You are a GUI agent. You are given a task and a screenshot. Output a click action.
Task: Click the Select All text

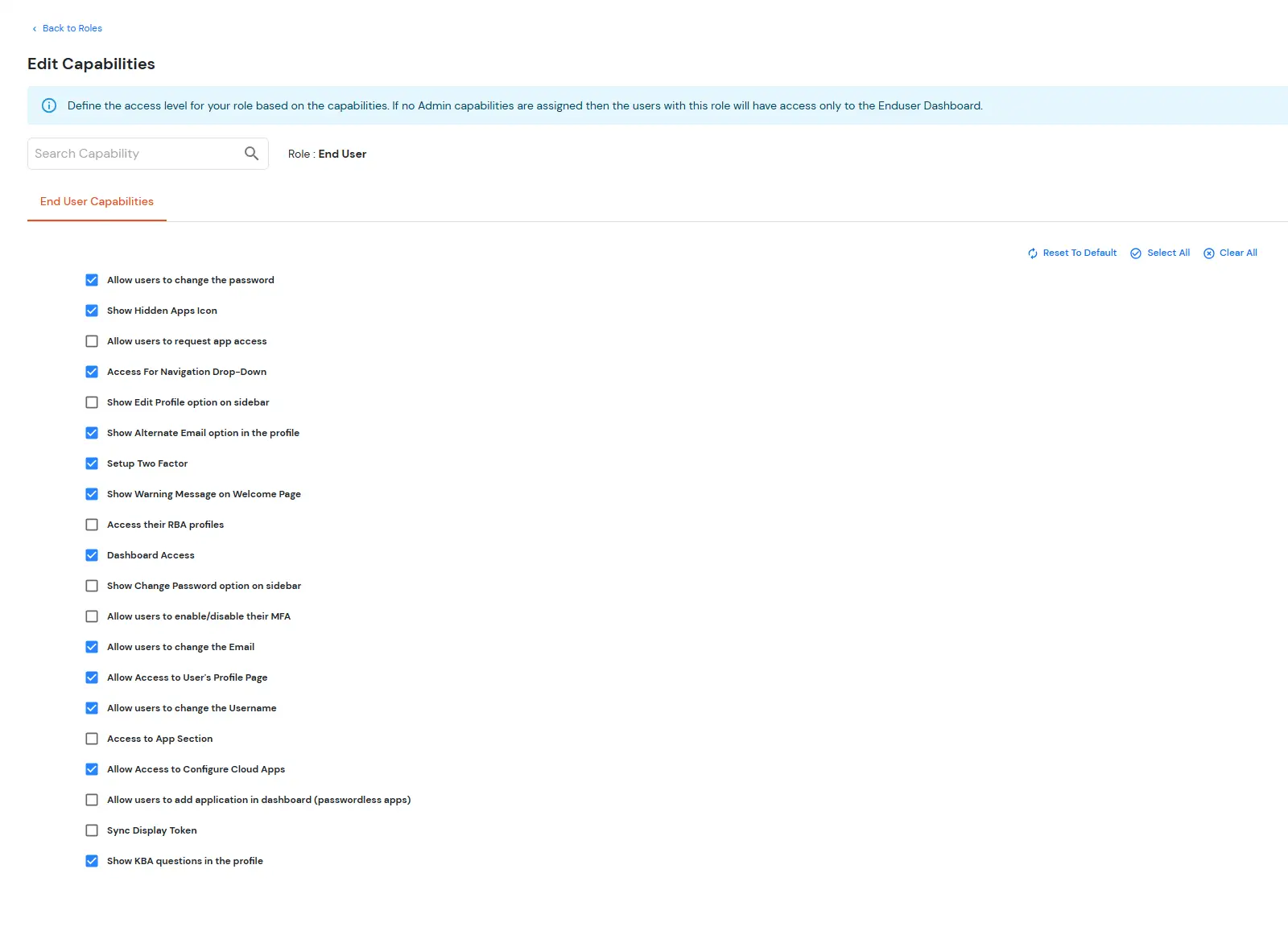click(1168, 253)
